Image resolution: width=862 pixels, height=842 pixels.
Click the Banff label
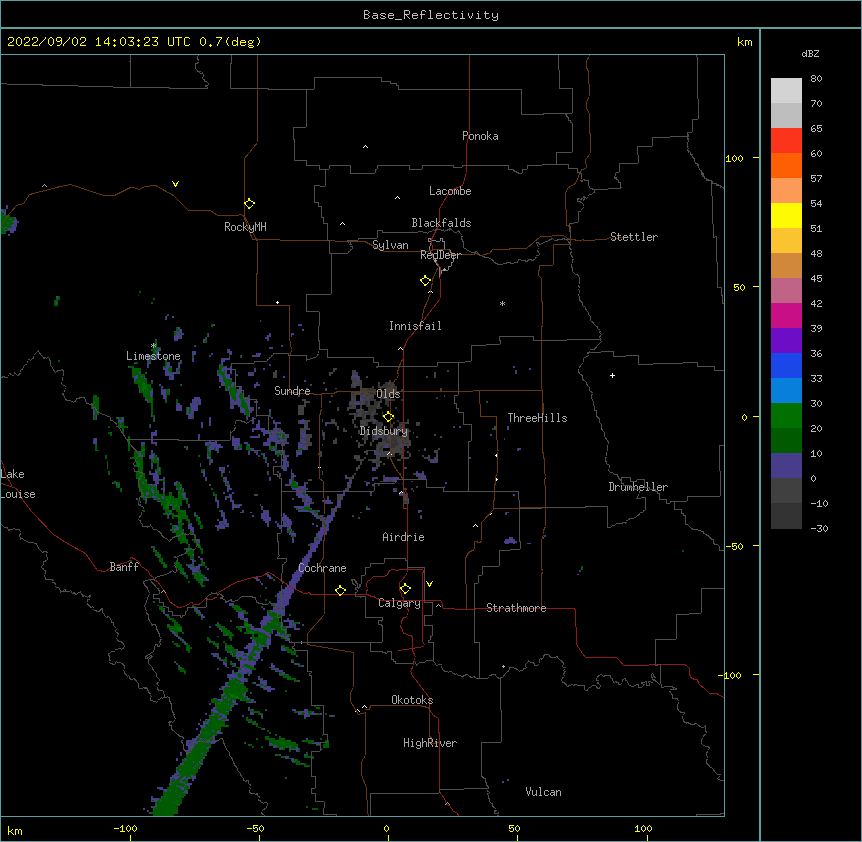coord(124,567)
